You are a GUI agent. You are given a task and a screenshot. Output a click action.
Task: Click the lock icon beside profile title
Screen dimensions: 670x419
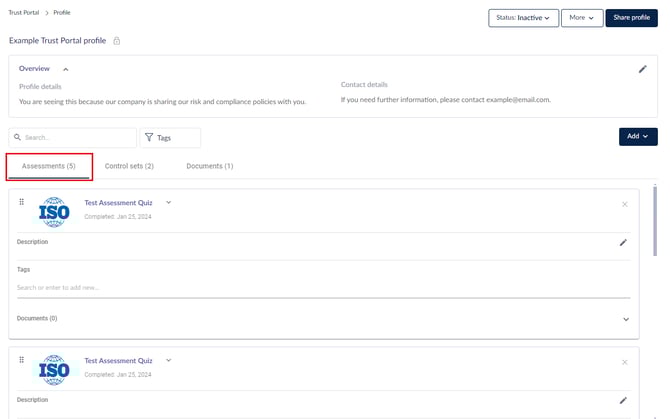[x=117, y=41]
